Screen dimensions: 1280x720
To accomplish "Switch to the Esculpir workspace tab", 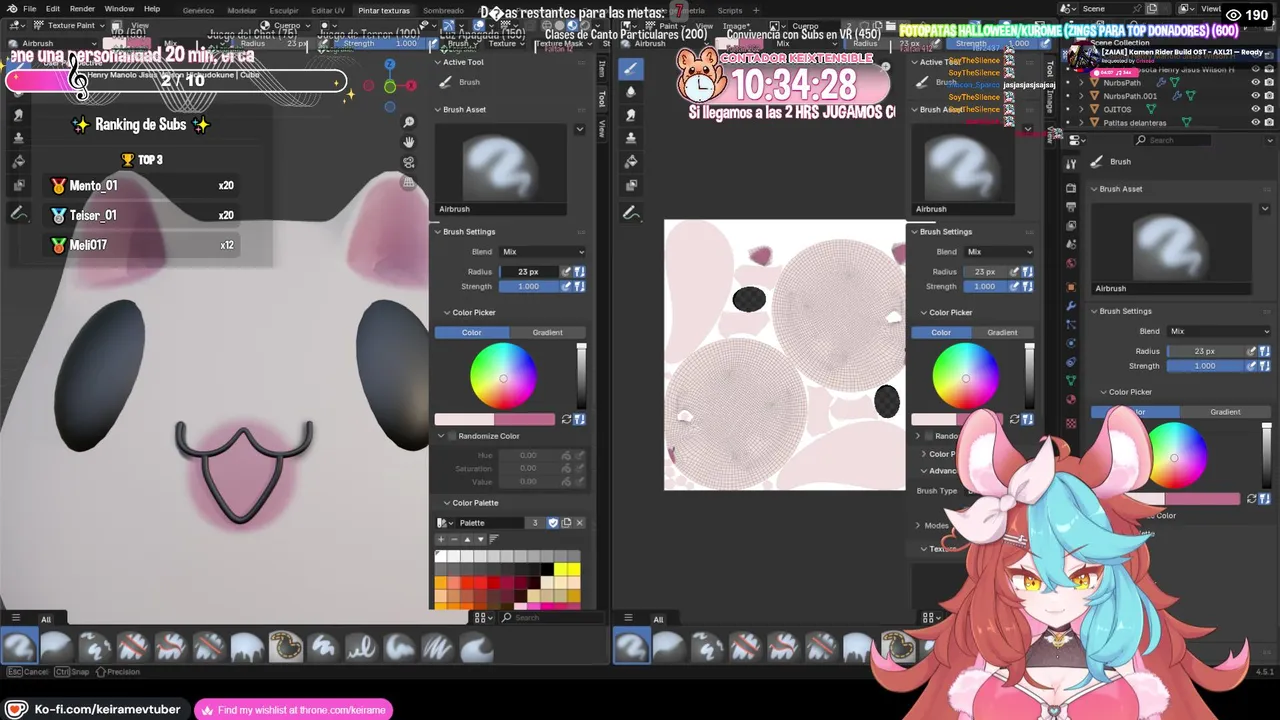I will tap(284, 10).
